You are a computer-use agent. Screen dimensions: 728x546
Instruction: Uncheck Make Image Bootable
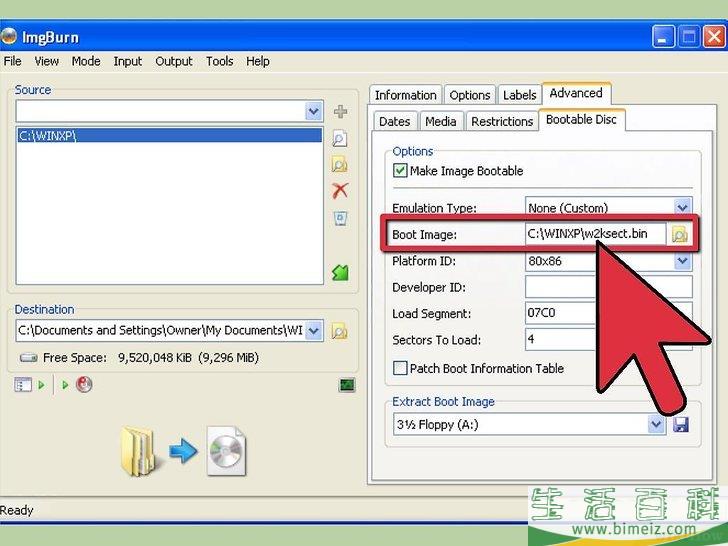(x=401, y=171)
